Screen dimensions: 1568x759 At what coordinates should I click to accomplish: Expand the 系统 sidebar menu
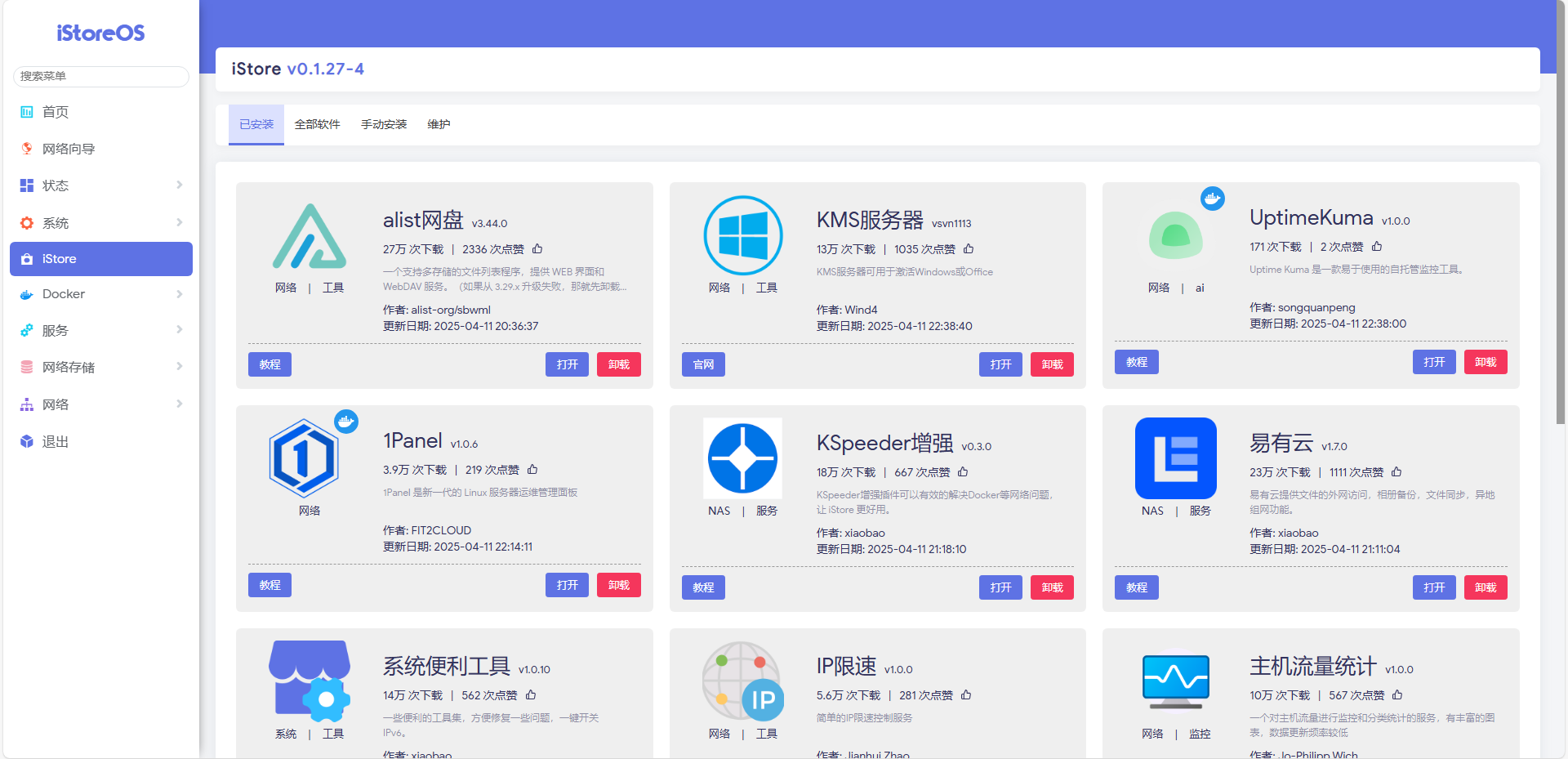pos(101,223)
